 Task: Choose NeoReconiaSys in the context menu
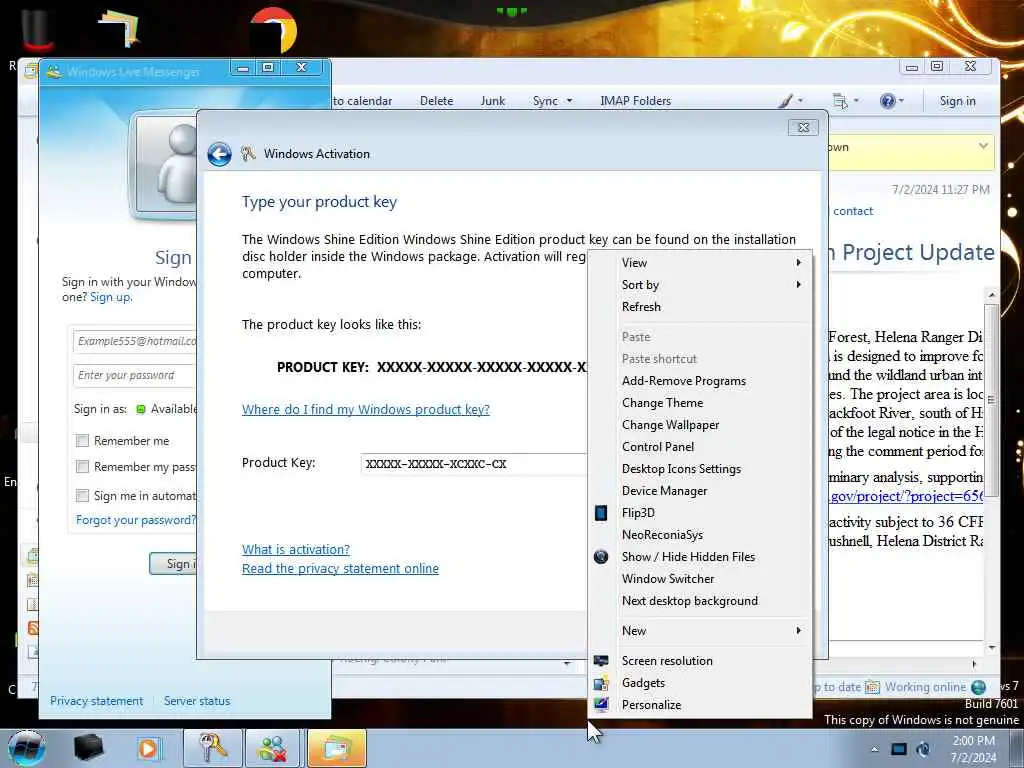click(x=662, y=535)
